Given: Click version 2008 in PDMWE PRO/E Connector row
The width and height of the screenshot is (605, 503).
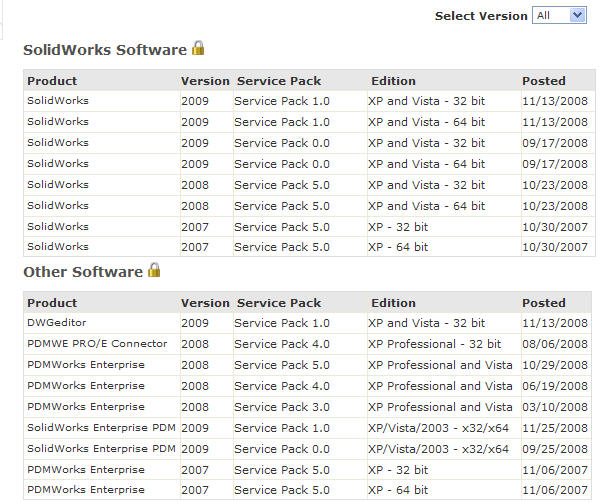Looking at the screenshot, I should [x=195, y=344].
